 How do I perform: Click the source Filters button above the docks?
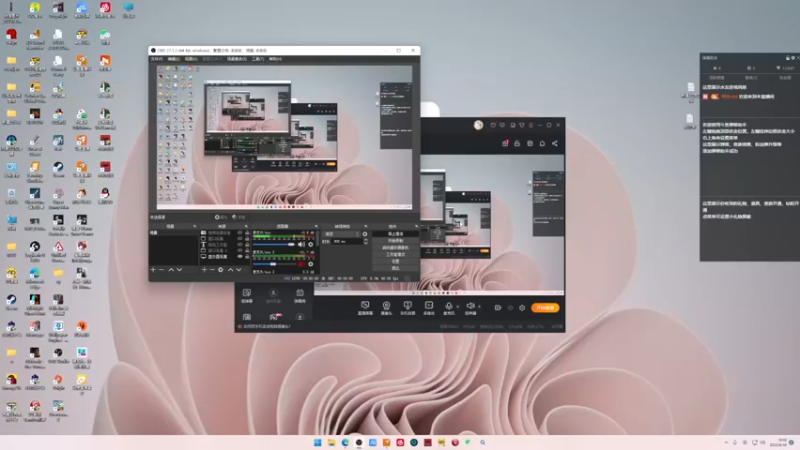[239, 217]
